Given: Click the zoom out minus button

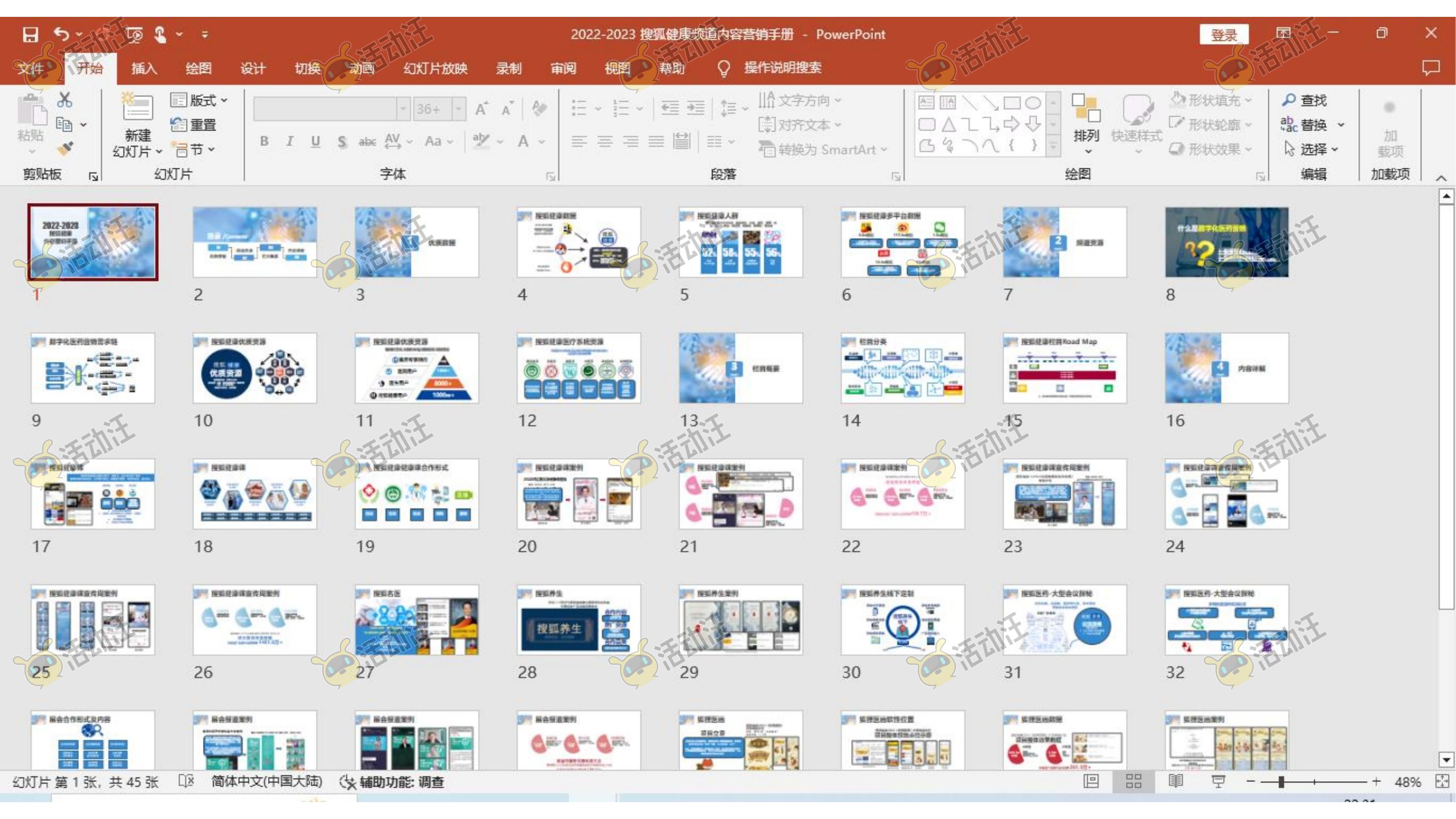Looking at the screenshot, I should click(x=1251, y=782).
